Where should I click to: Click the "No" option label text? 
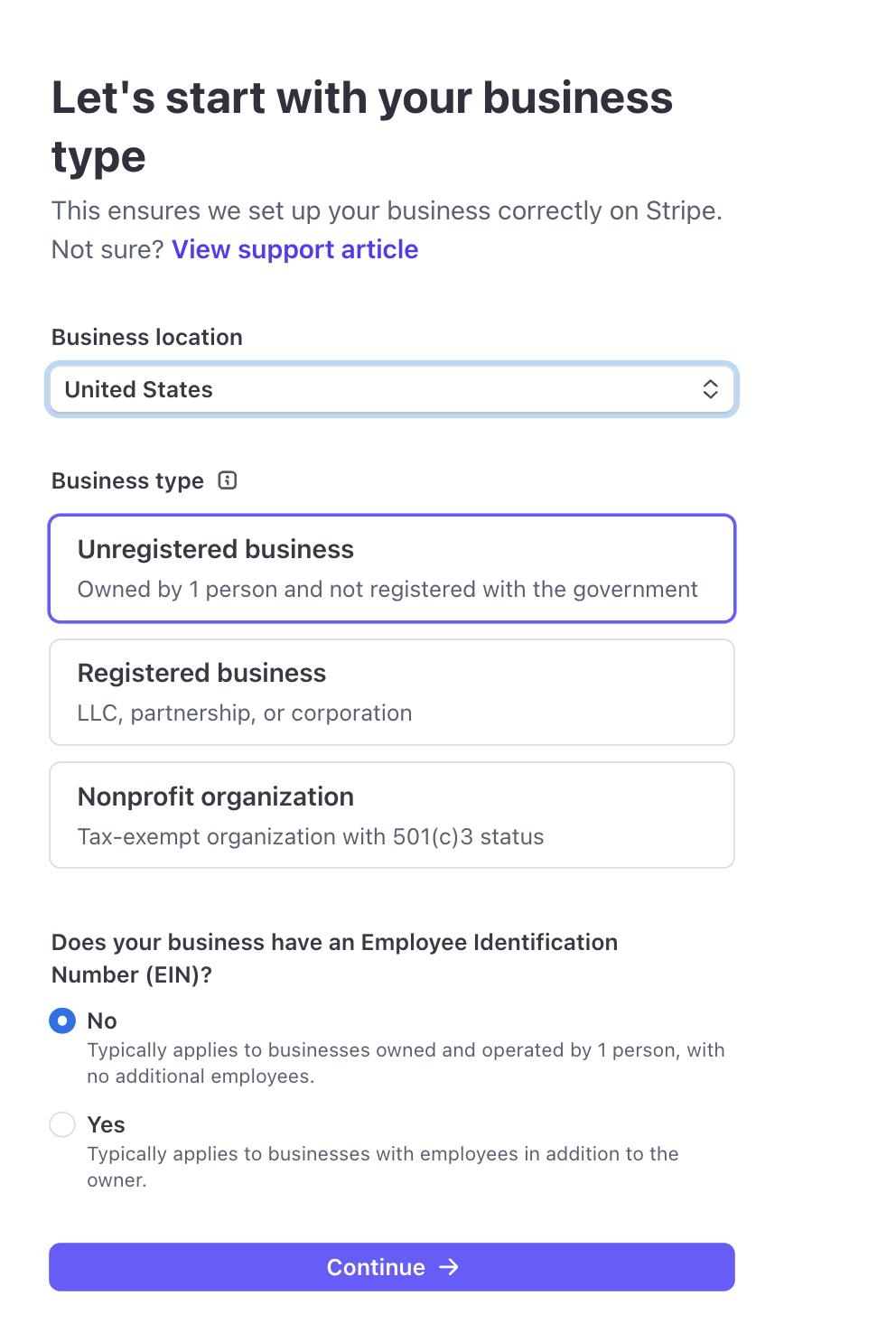102,1020
